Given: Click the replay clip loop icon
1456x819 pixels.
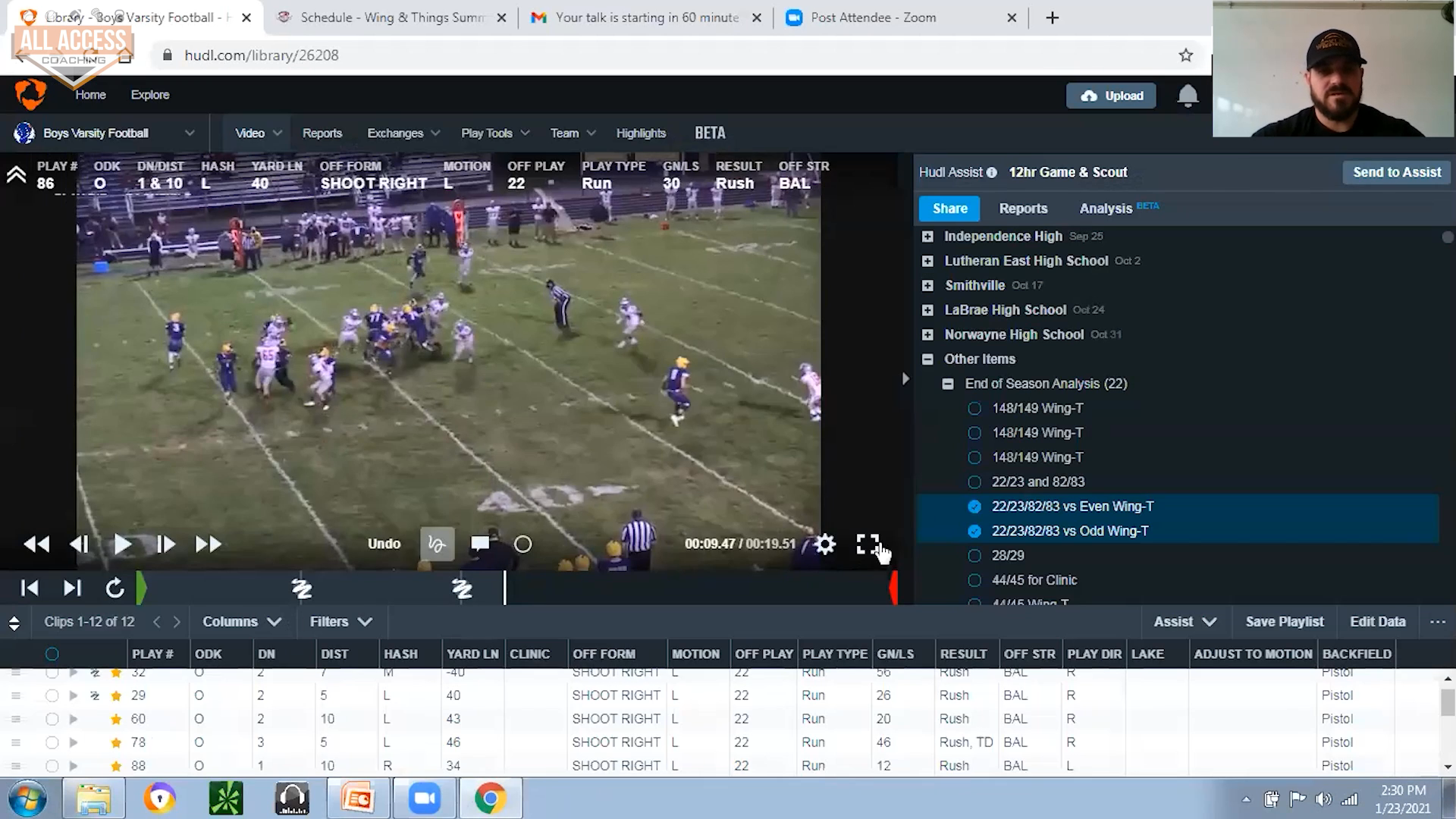Looking at the screenshot, I should (x=115, y=588).
